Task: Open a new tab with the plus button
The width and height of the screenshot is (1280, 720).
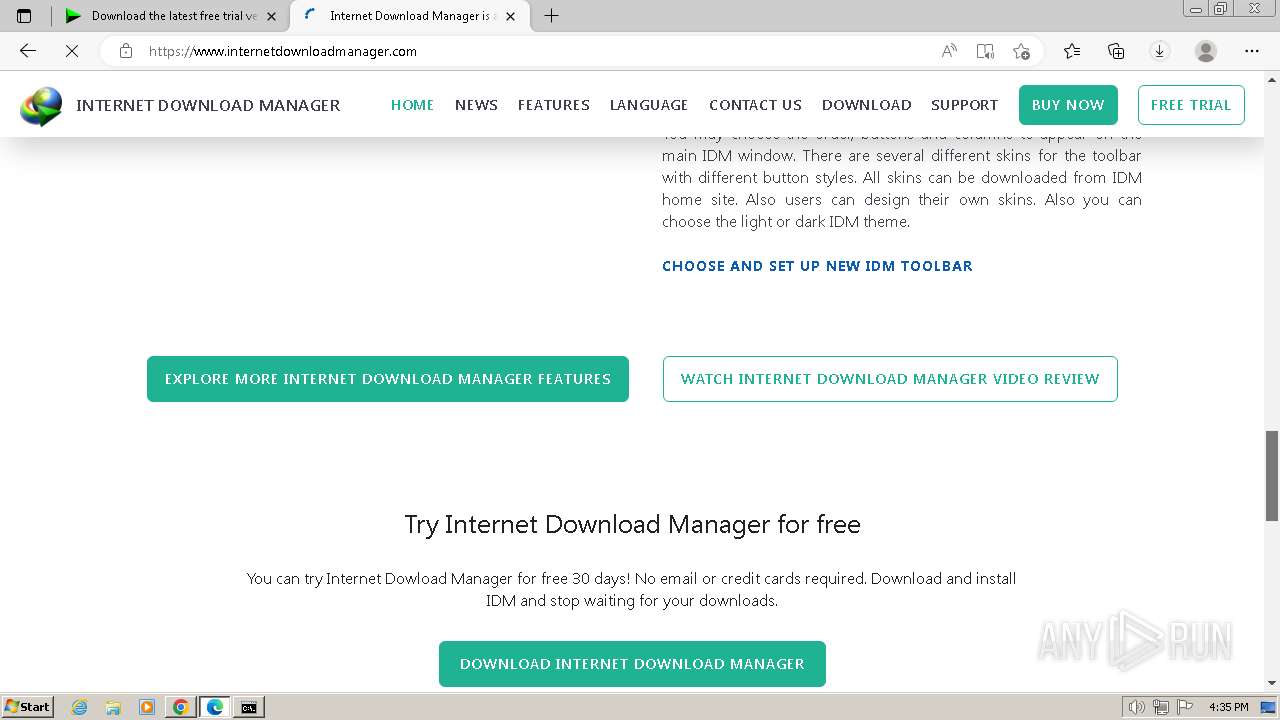Action: pos(551,16)
